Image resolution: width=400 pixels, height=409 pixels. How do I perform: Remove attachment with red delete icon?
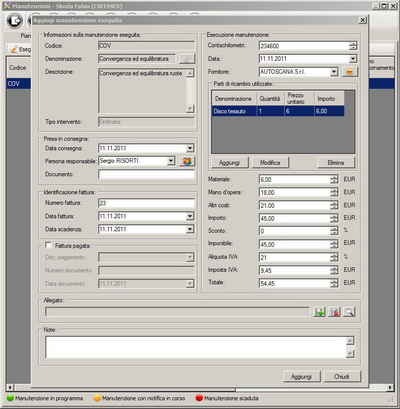click(334, 312)
